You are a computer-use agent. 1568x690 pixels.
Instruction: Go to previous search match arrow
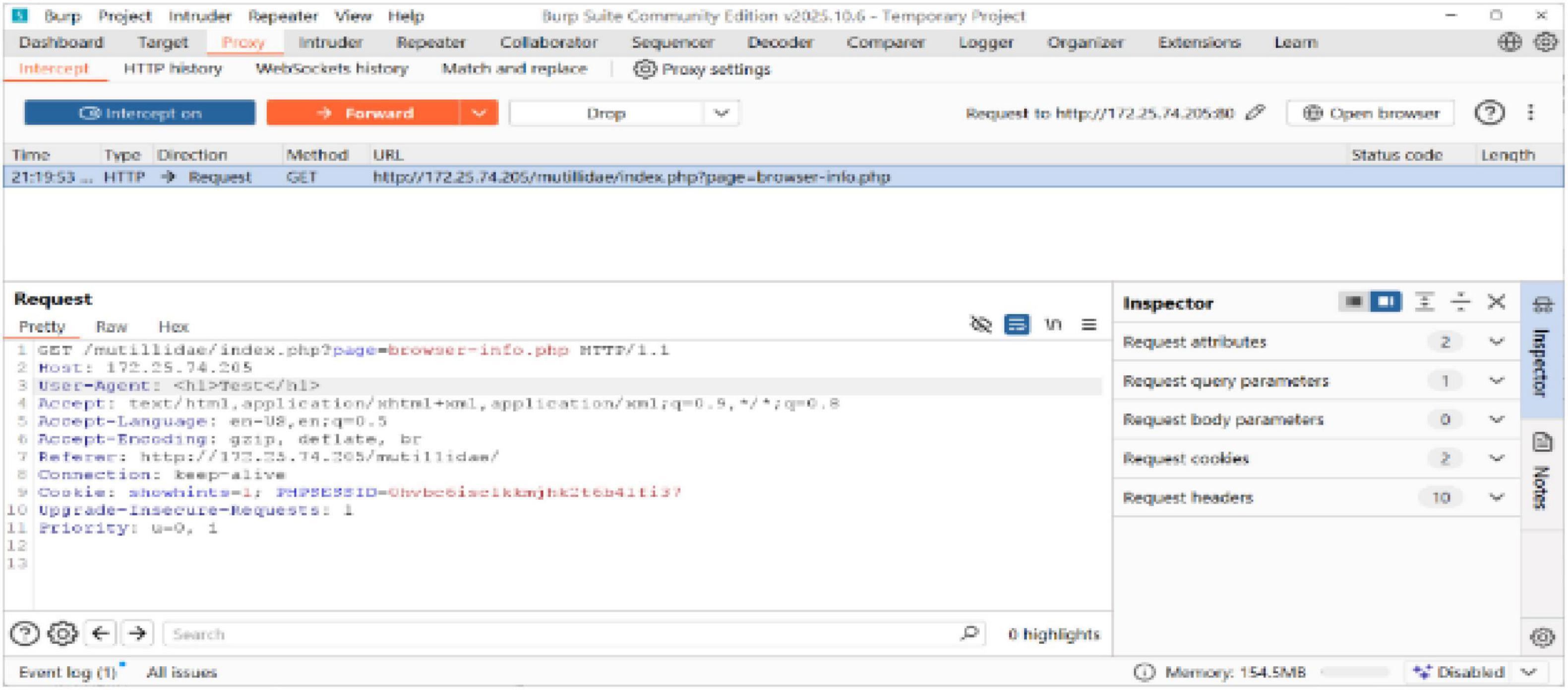[x=101, y=634]
